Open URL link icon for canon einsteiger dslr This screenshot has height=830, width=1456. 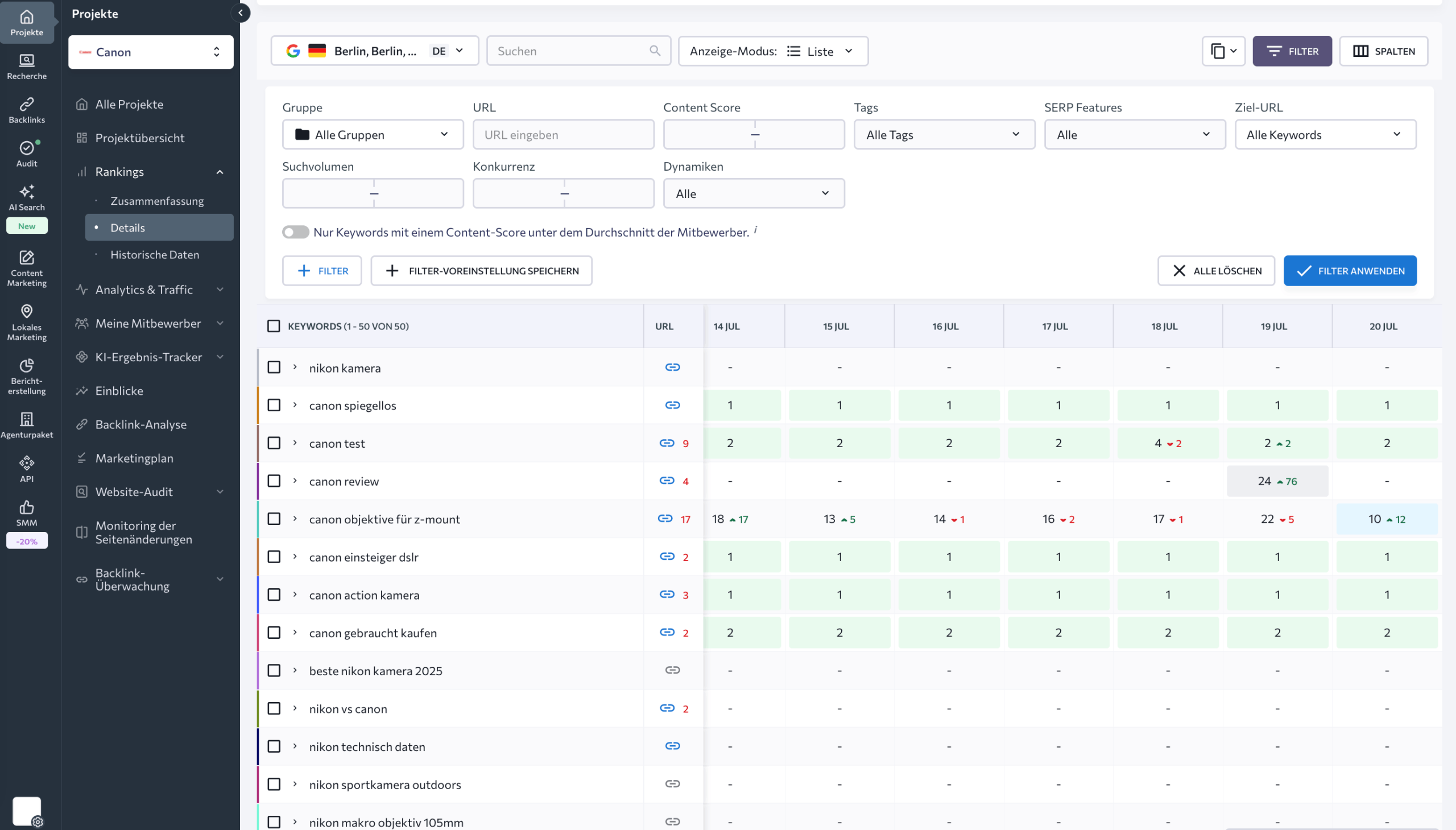coord(667,556)
